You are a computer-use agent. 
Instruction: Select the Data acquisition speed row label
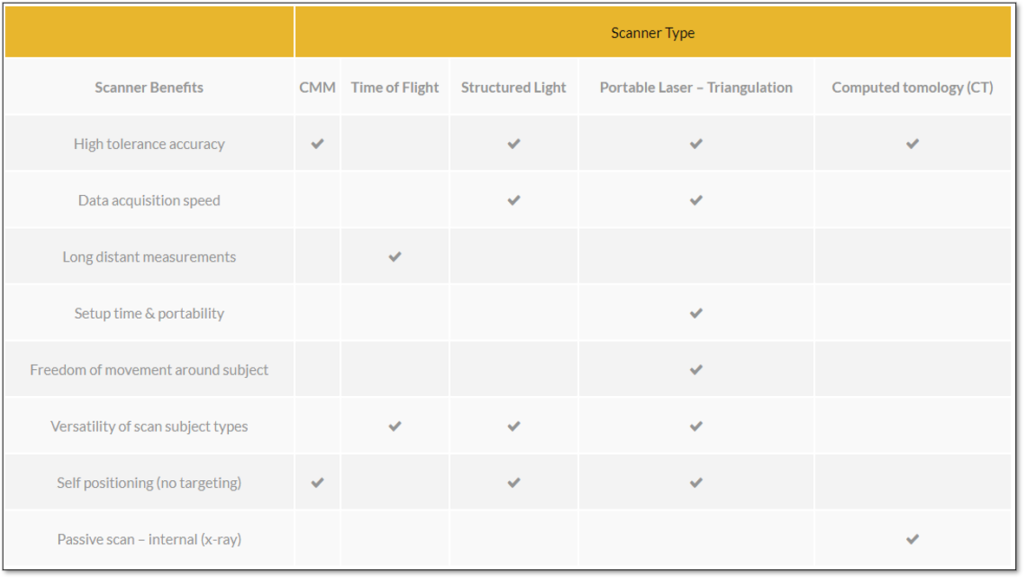pyautogui.click(x=149, y=200)
